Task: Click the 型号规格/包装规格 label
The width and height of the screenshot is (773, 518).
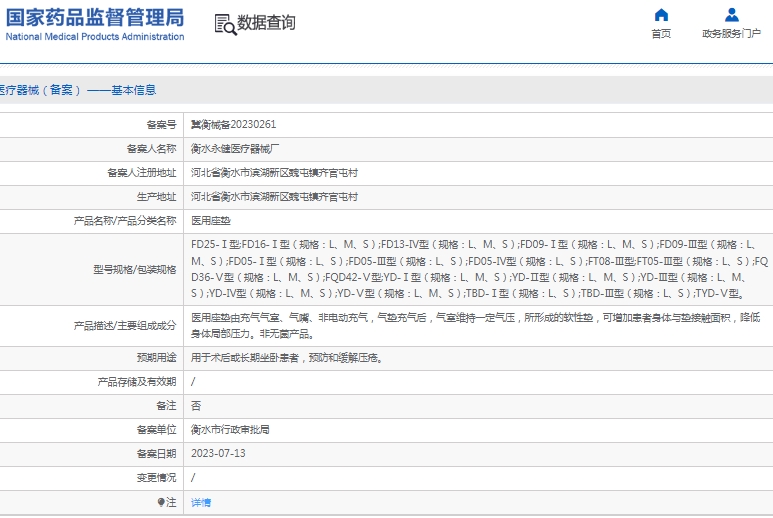Action: pyautogui.click(x=135, y=270)
